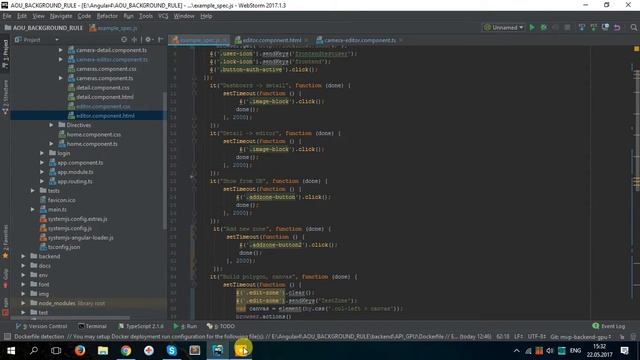This screenshot has height=360, width=640.
Task: Switch to WebStorm taskbar icon
Action: pos(218,351)
